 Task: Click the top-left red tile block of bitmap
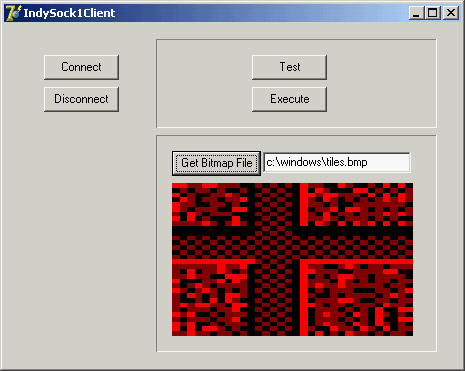point(209,204)
